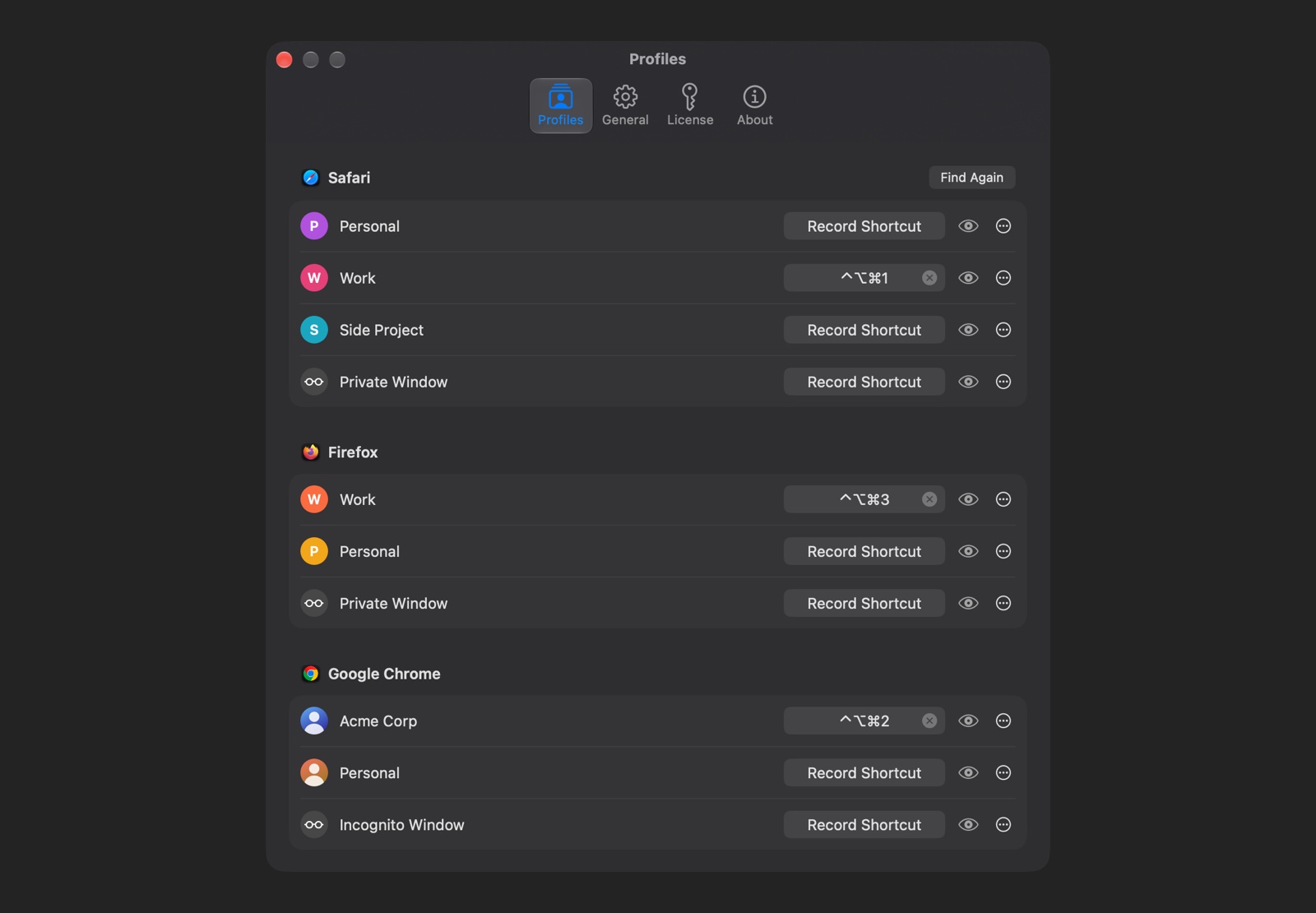Clear the Safari Work shortcut
This screenshot has width=1316, height=913.
point(929,278)
